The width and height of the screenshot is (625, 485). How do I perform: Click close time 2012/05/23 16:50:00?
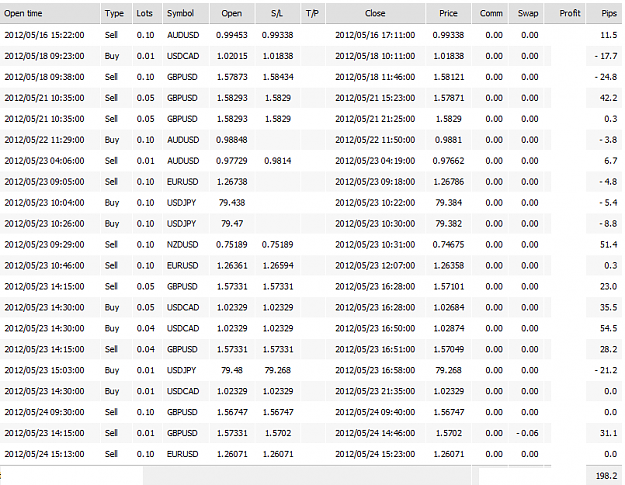375,328
